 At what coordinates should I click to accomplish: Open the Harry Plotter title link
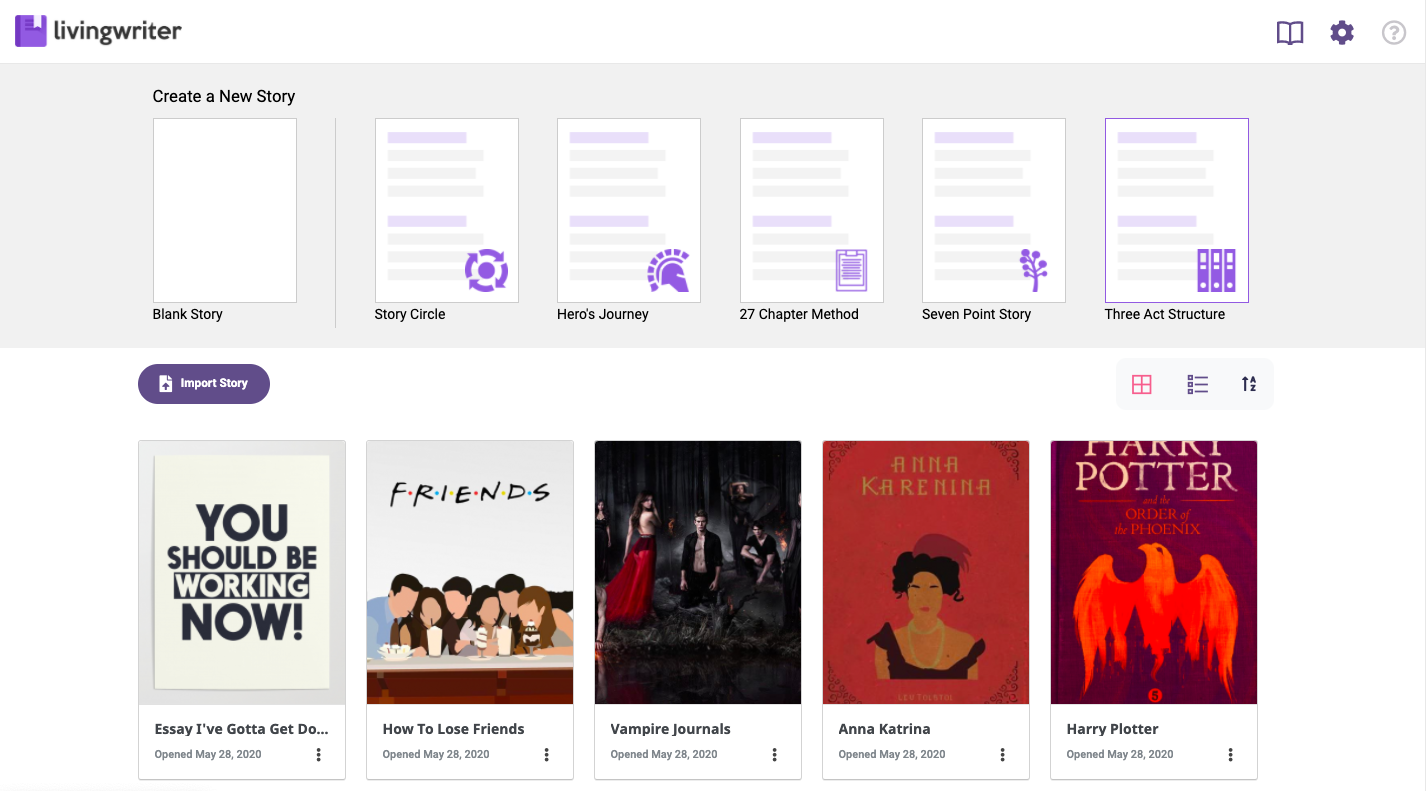(x=1112, y=729)
